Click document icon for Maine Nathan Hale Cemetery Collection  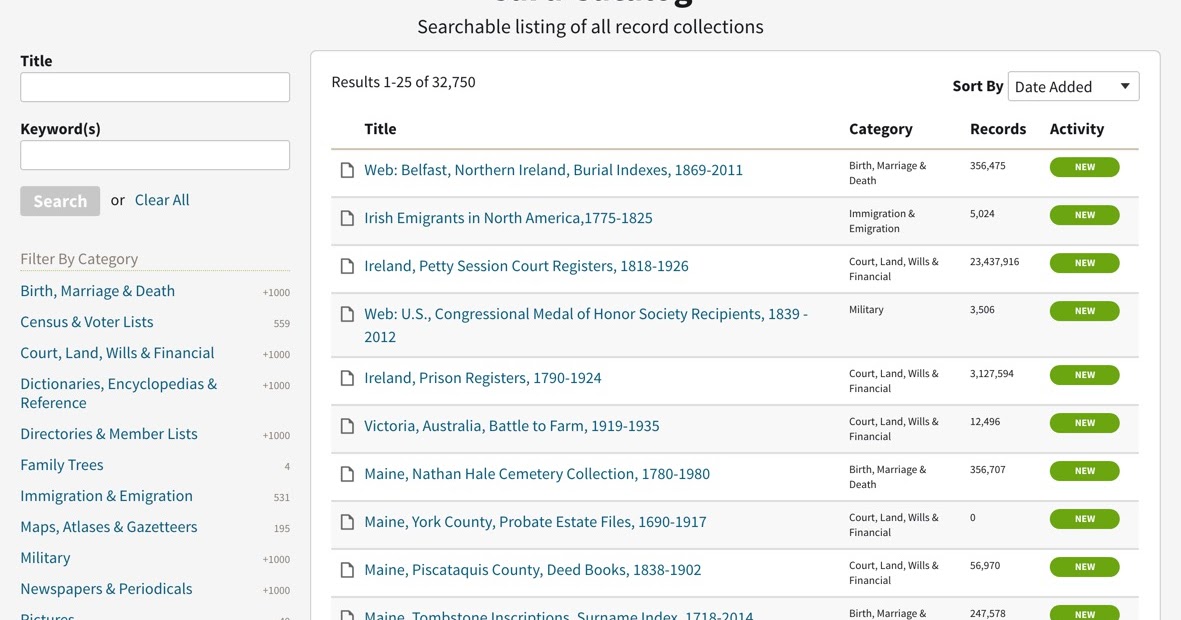point(347,474)
